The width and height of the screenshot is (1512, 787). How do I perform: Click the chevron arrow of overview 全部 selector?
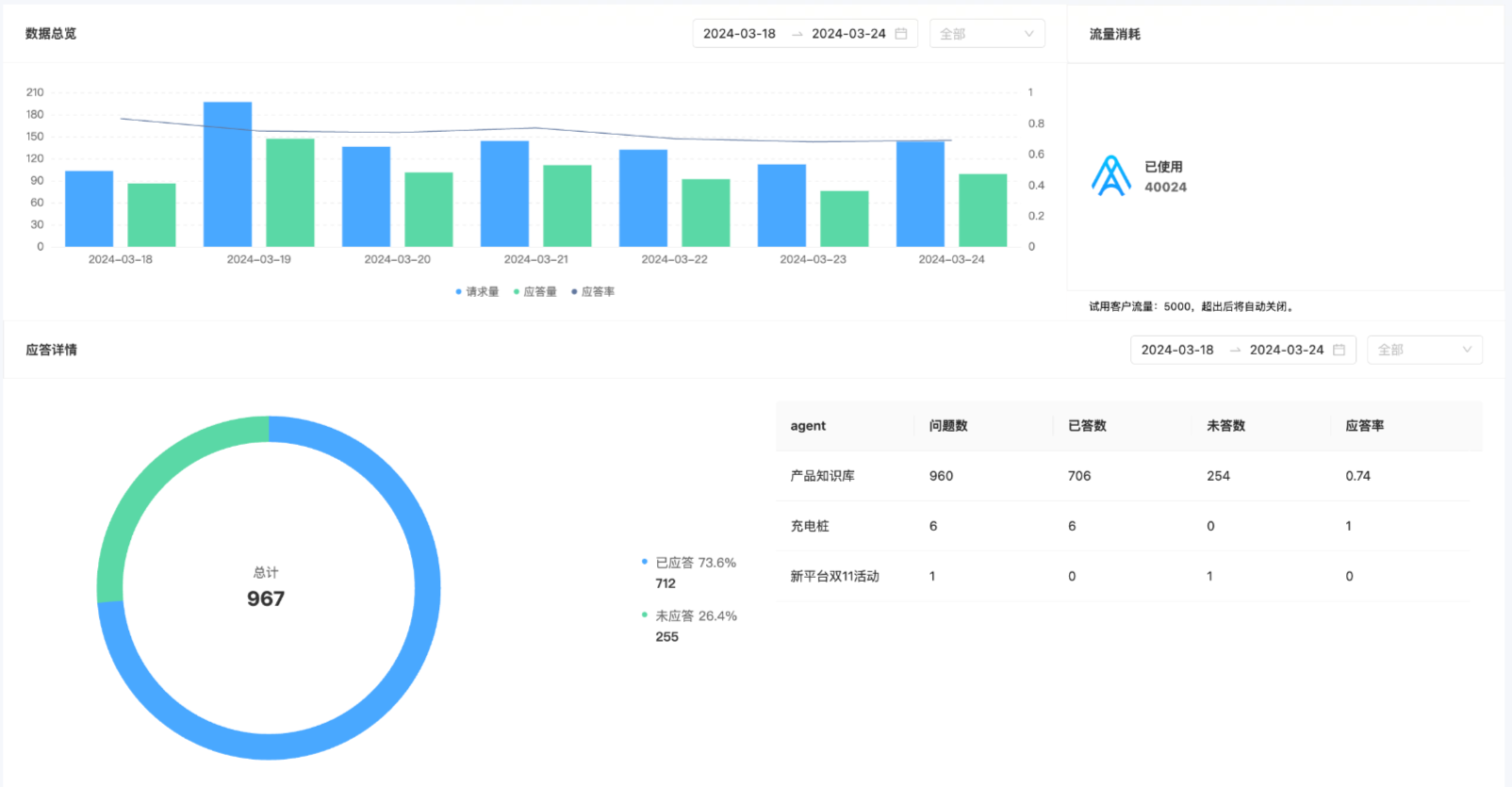click(1028, 34)
